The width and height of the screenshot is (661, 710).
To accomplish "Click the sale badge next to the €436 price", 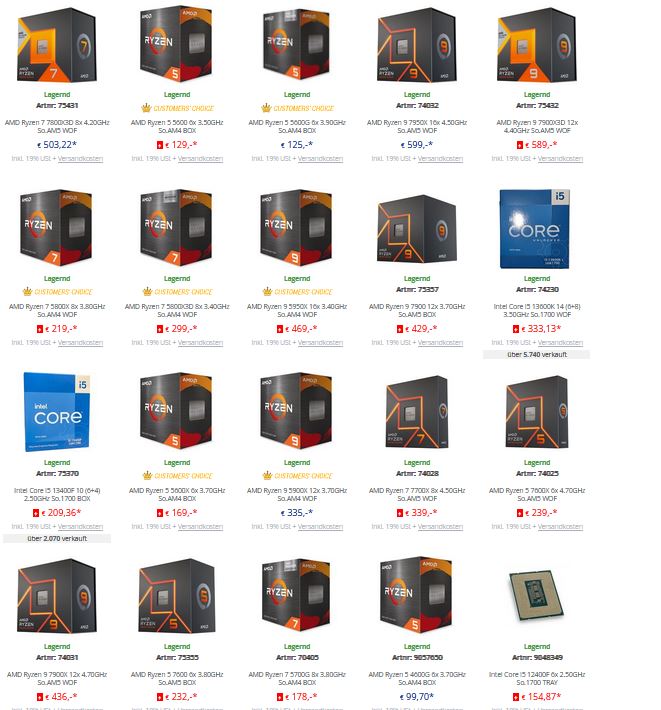I will (40, 697).
